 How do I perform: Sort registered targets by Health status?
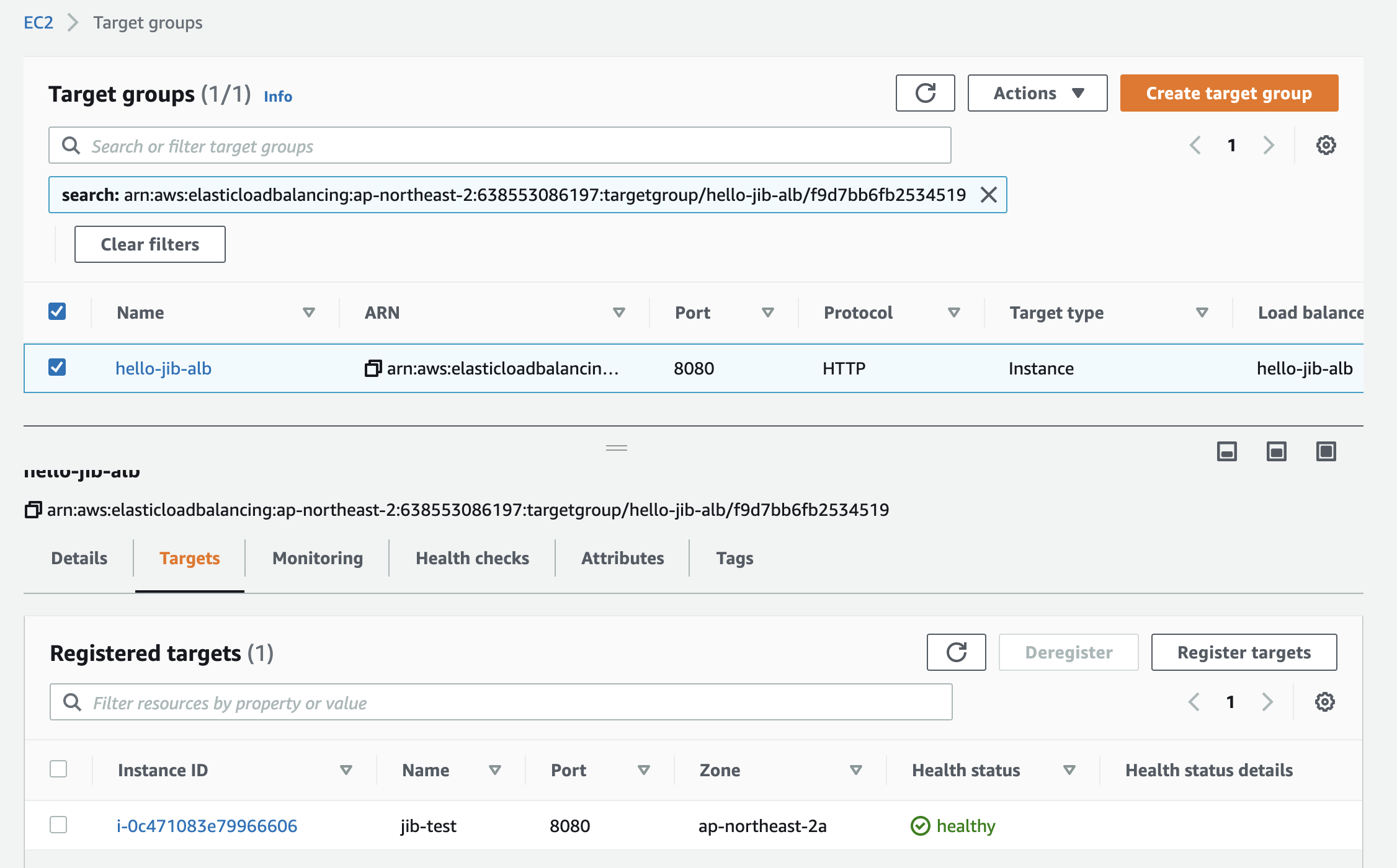tap(1069, 770)
